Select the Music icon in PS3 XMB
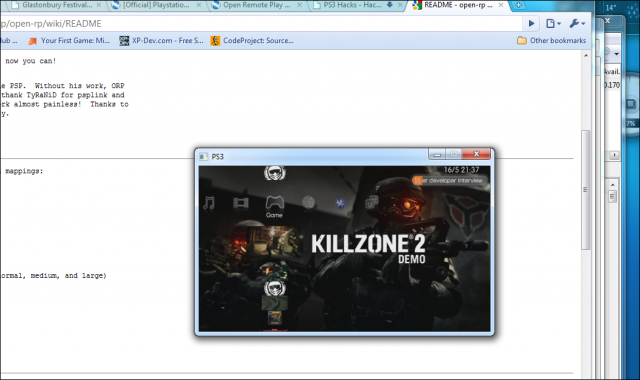Screen dimensions: 640x380 pos(209,202)
